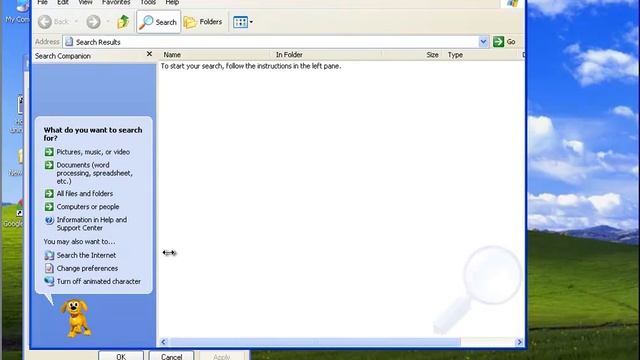Click the Help and Support Center question icon
This screenshot has width=640, height=360.
(49, 220)
